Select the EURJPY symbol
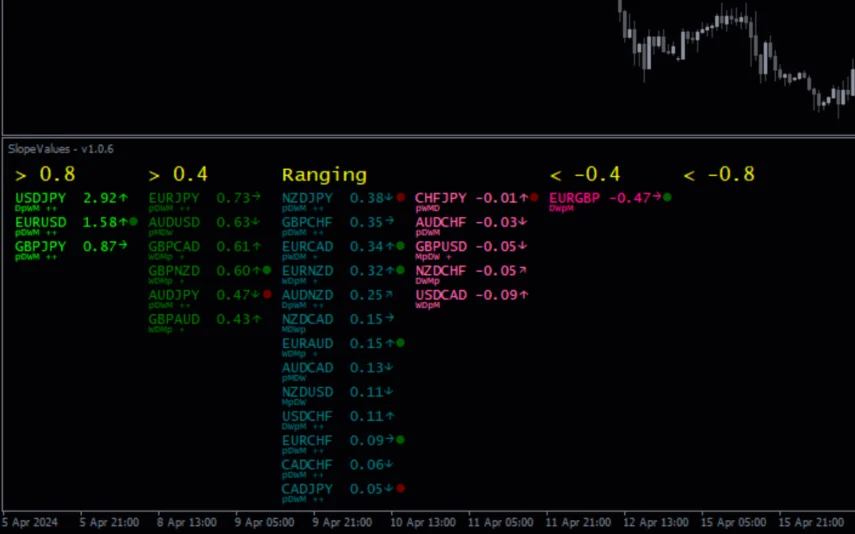This screenshot has height=534, width=855. [x=174, y=198]
